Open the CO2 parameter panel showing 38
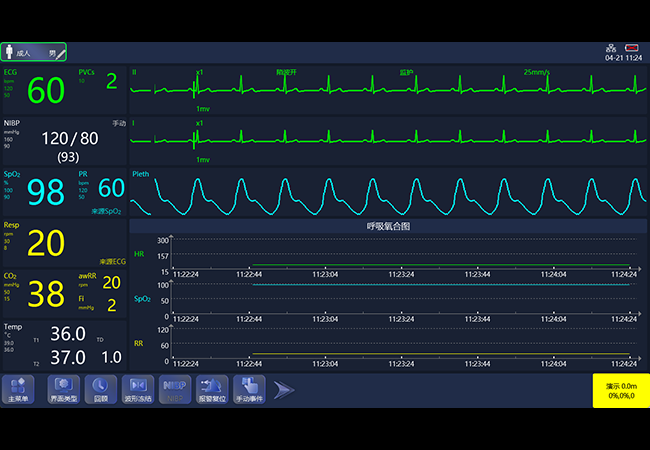The image size is (650, 450). tap(44, 294)
